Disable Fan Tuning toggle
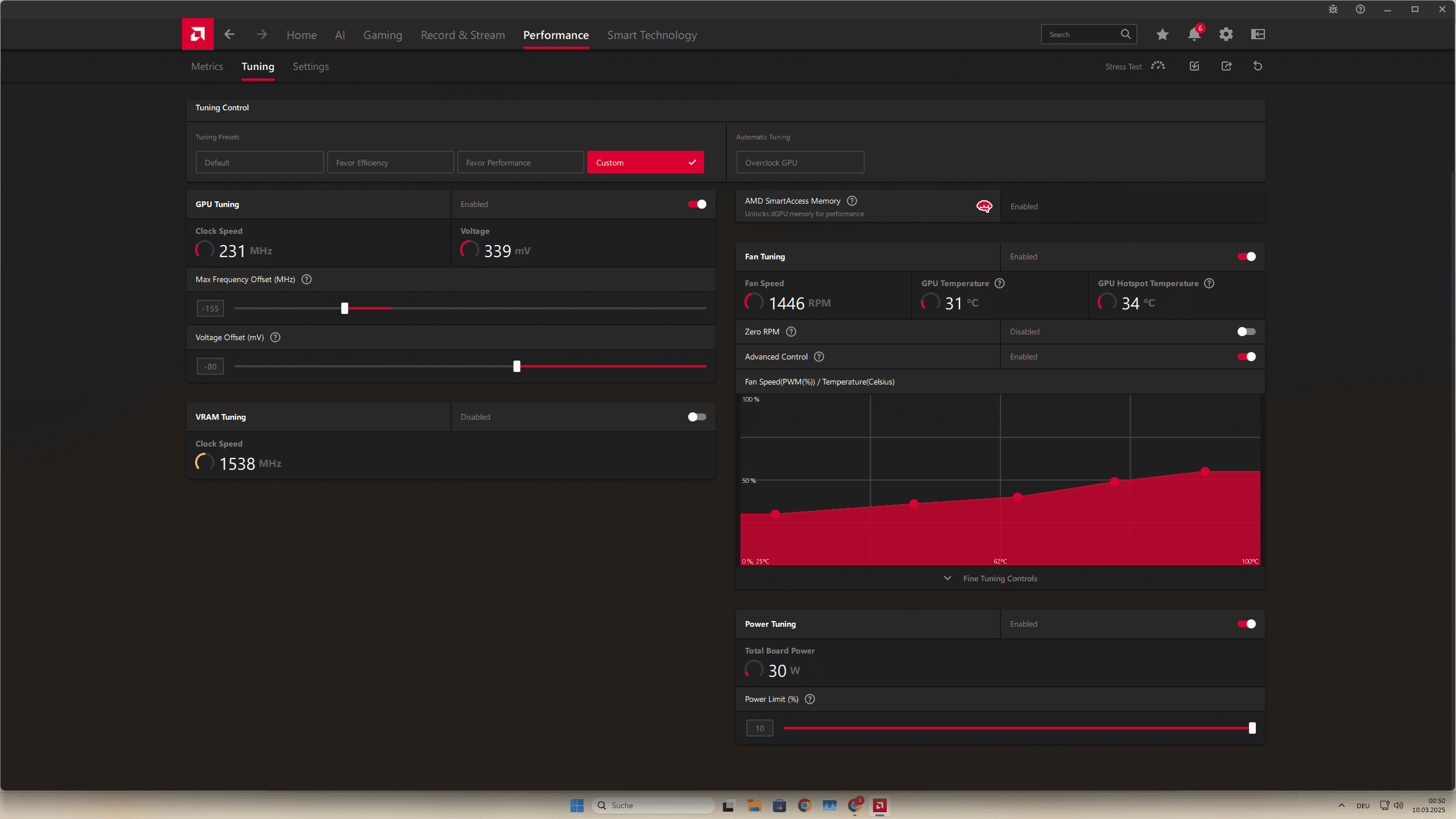 click(1246, 257)
